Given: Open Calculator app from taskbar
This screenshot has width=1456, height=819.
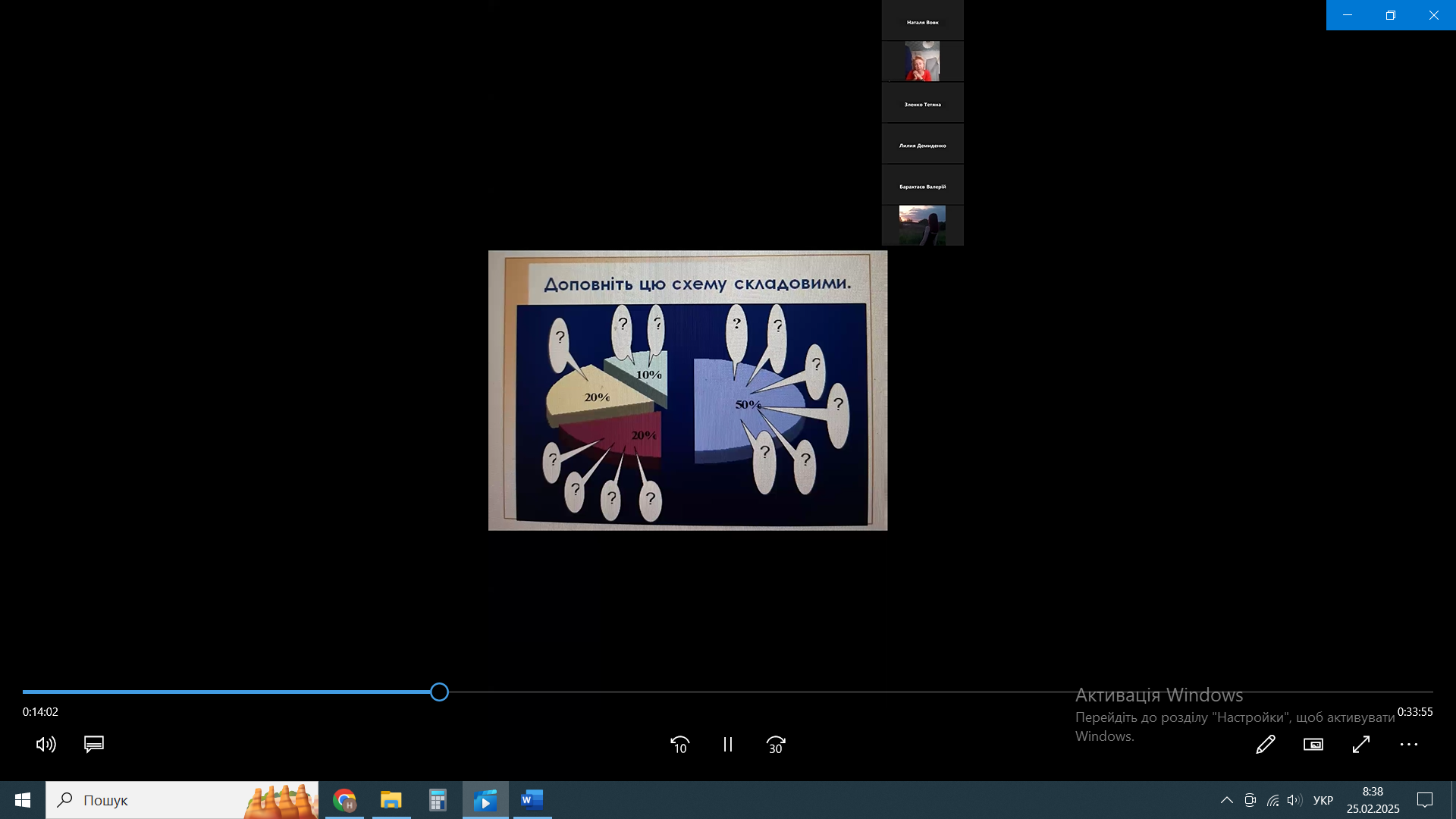Looking at the screenshot, I should click(438, 800).
